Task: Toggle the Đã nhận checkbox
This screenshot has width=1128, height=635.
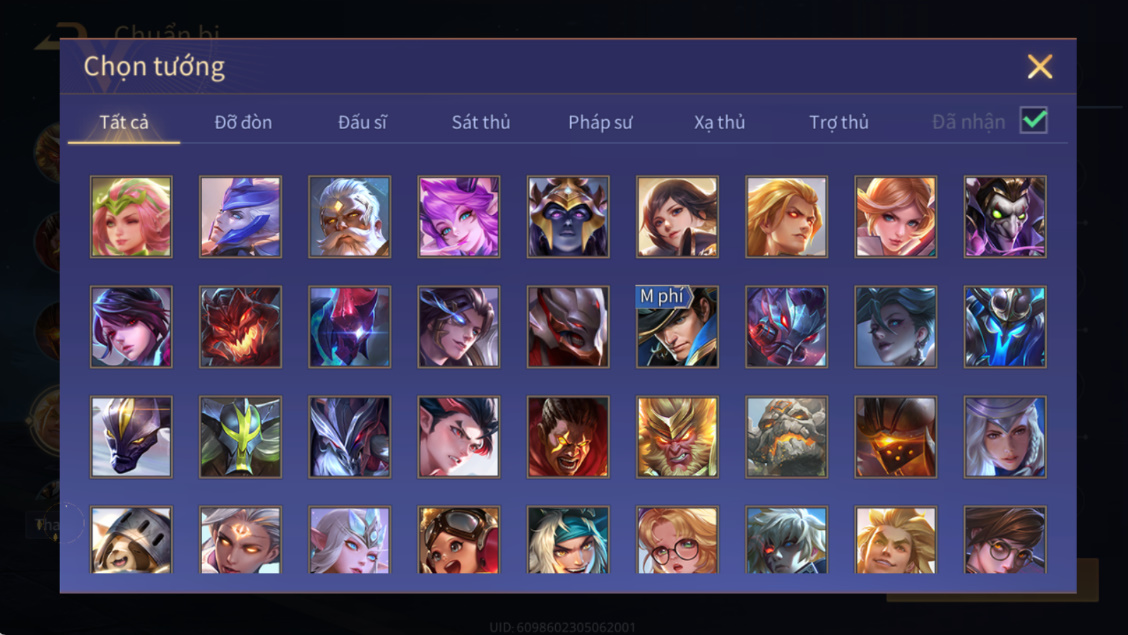Action: coord(1033,120)
